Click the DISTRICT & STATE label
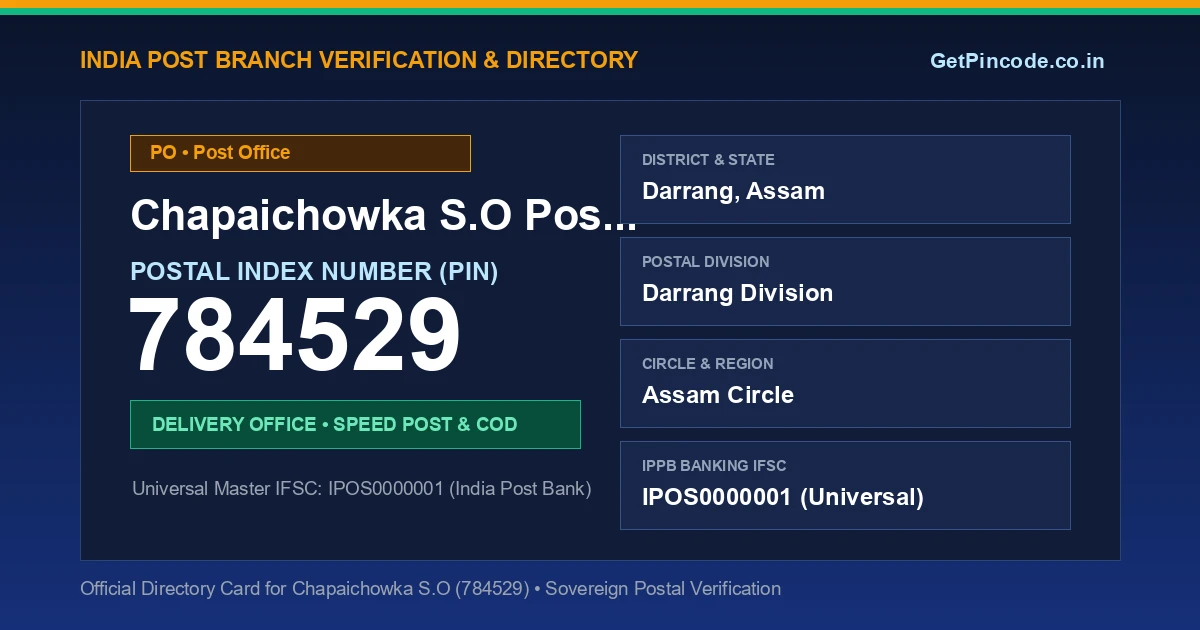This screenshot has width=1200, height=630. [x=708, y=160]
